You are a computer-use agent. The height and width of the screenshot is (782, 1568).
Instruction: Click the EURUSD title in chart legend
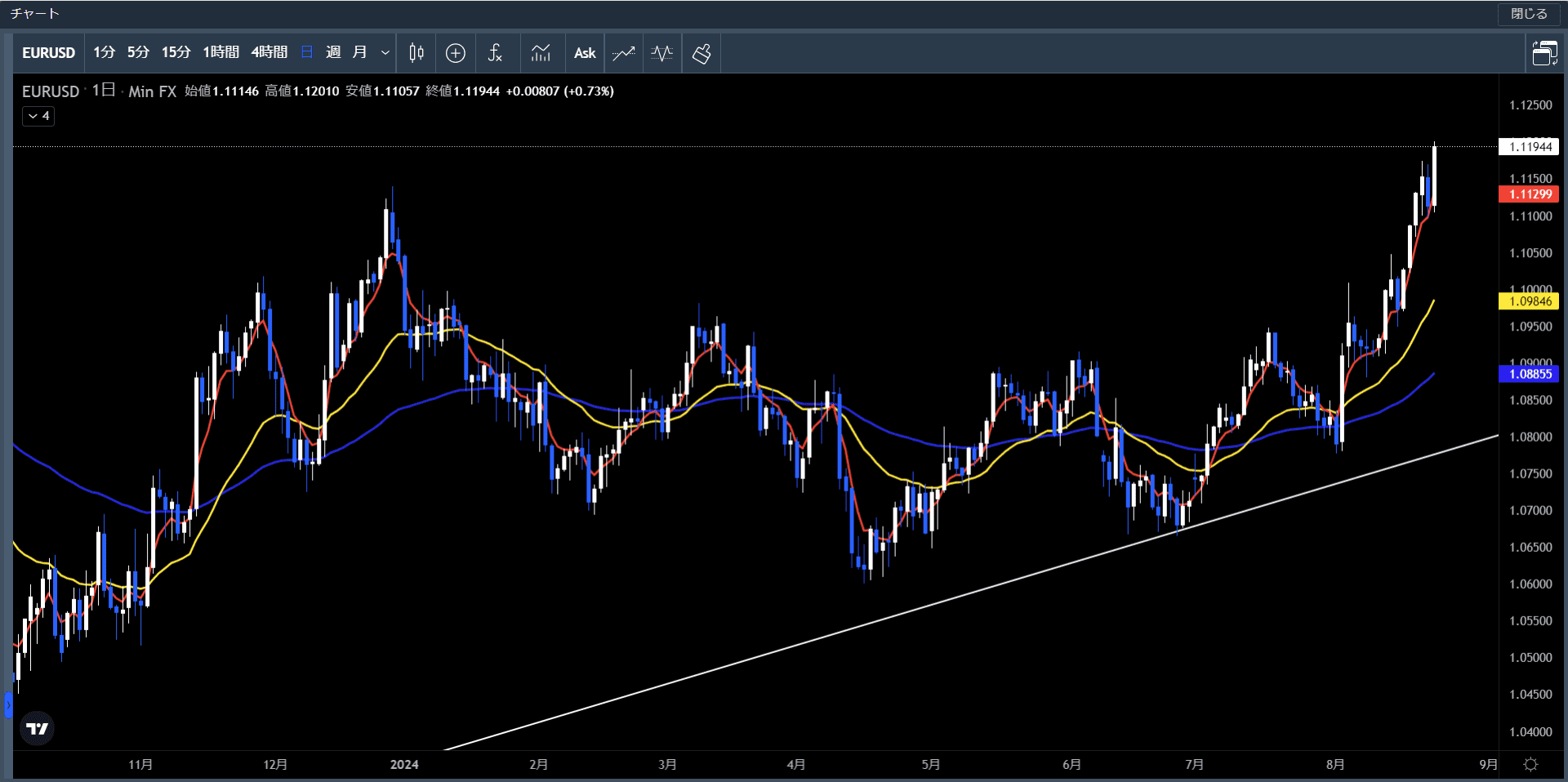pos(51,91)
